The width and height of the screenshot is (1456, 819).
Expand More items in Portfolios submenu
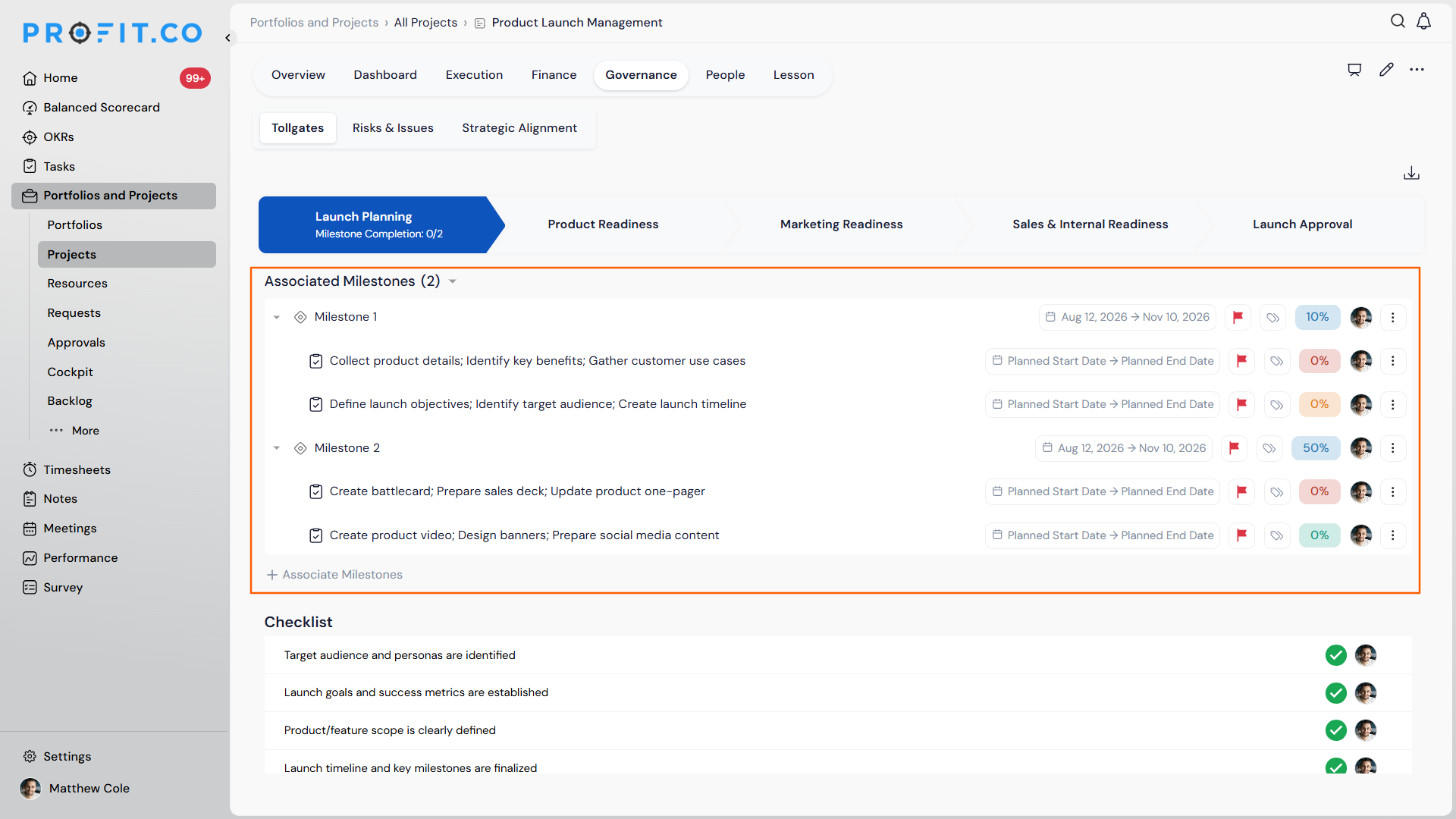(x=74, y=431)
